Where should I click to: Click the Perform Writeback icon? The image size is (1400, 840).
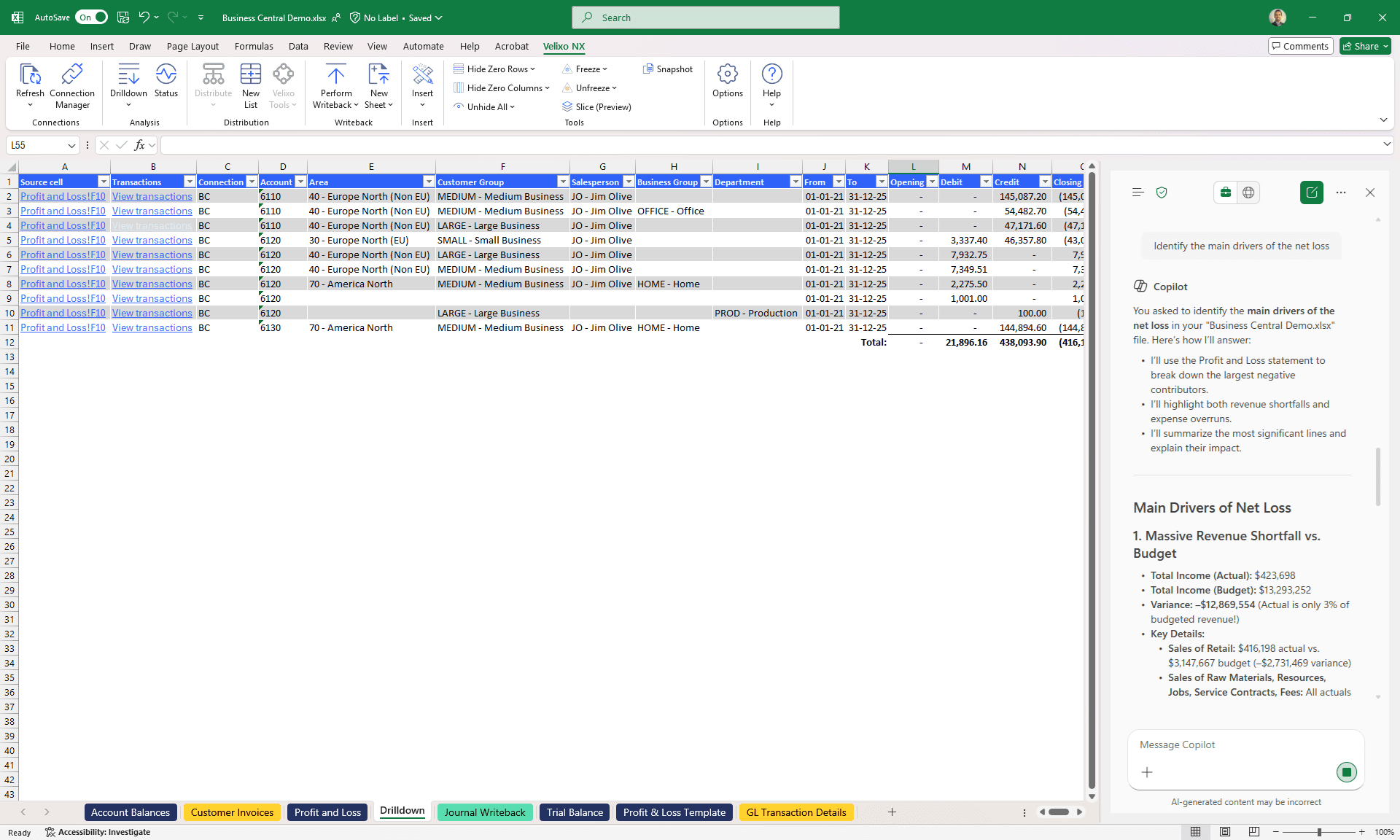click(335, 74)
